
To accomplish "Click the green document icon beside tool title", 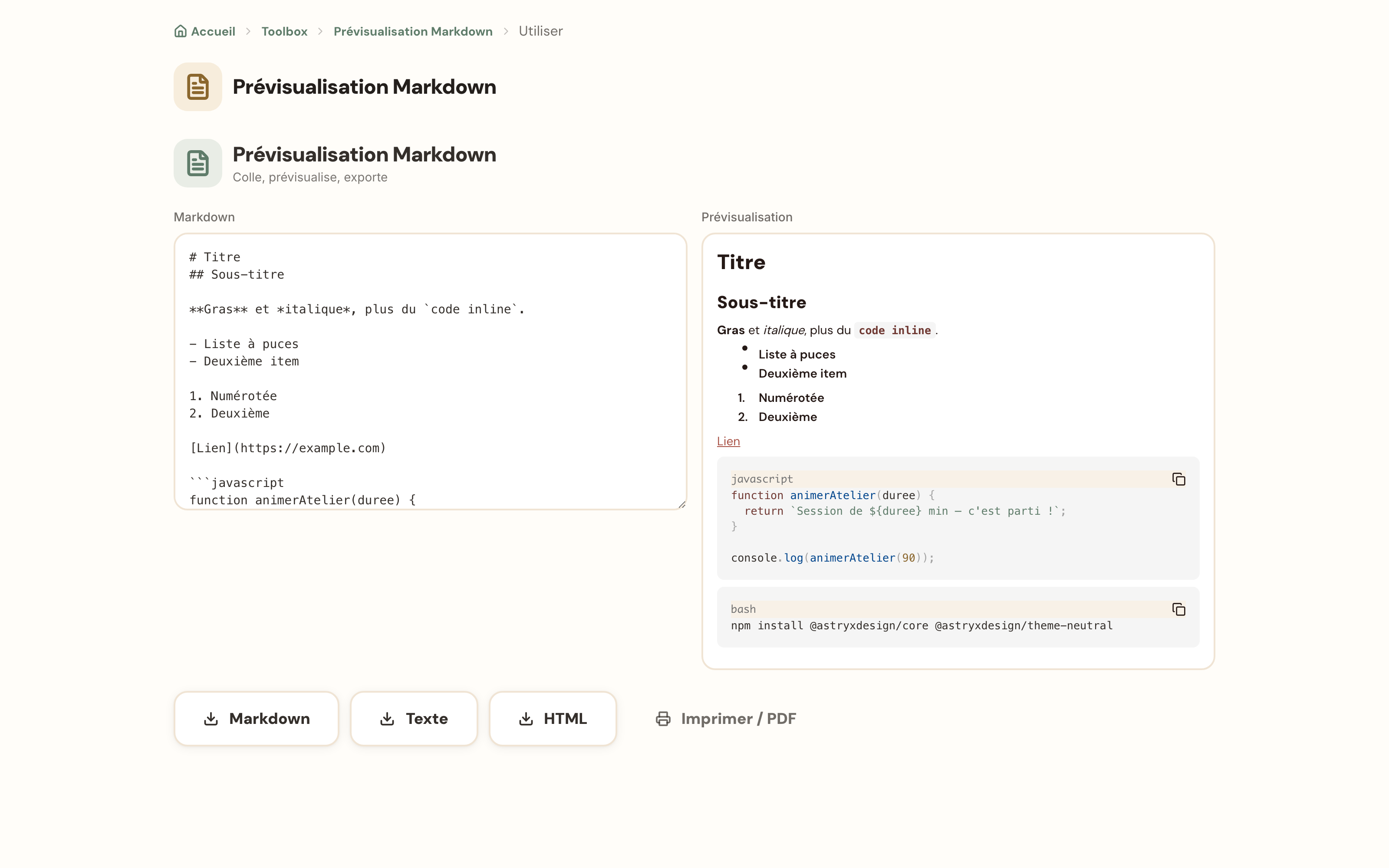I will point(198,163).
